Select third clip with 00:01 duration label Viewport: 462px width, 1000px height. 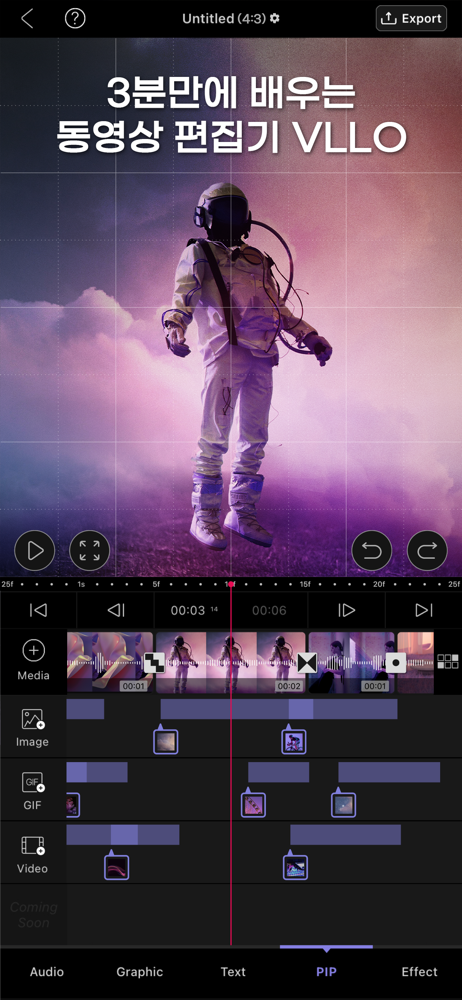tap(351, 663)
